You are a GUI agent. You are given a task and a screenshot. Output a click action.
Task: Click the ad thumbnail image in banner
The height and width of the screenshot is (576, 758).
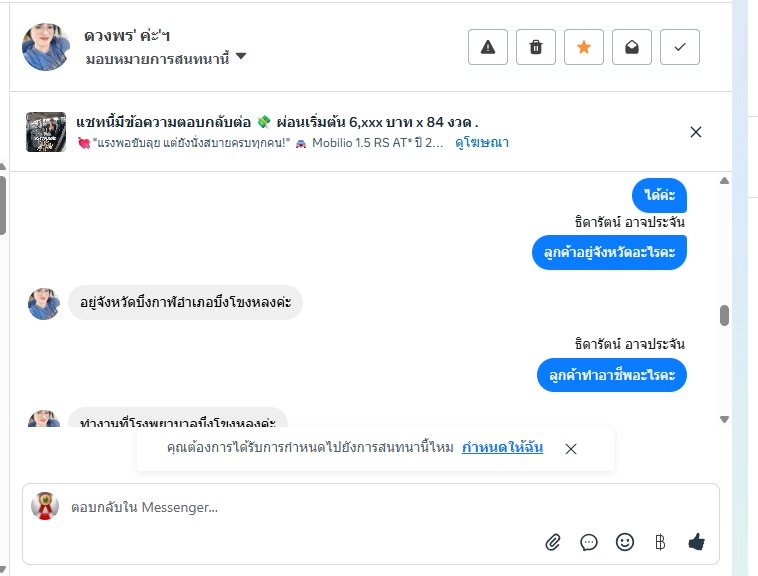46,132
